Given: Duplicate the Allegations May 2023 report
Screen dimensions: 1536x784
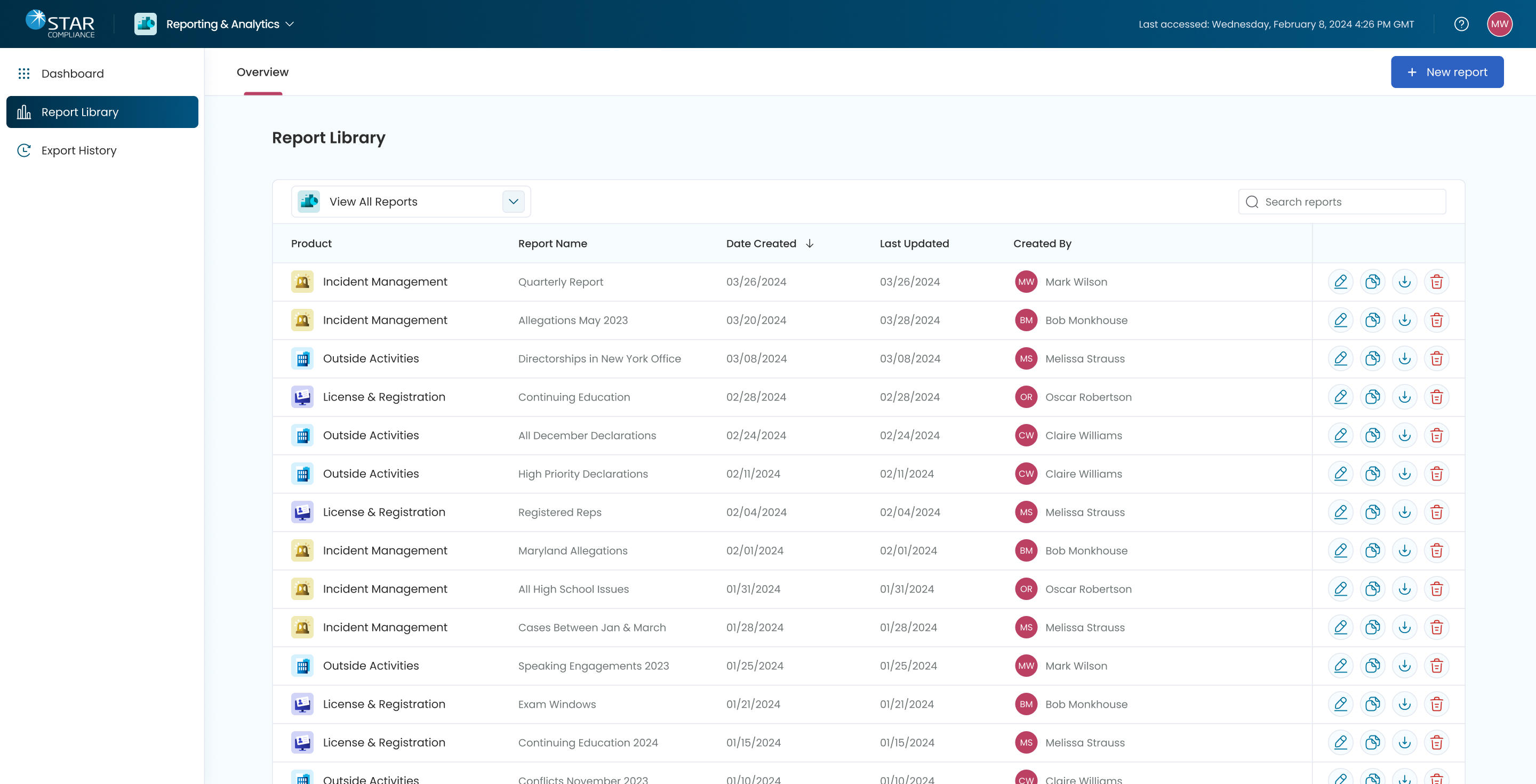Looking at the screenshot, I should click(1373, 320).
